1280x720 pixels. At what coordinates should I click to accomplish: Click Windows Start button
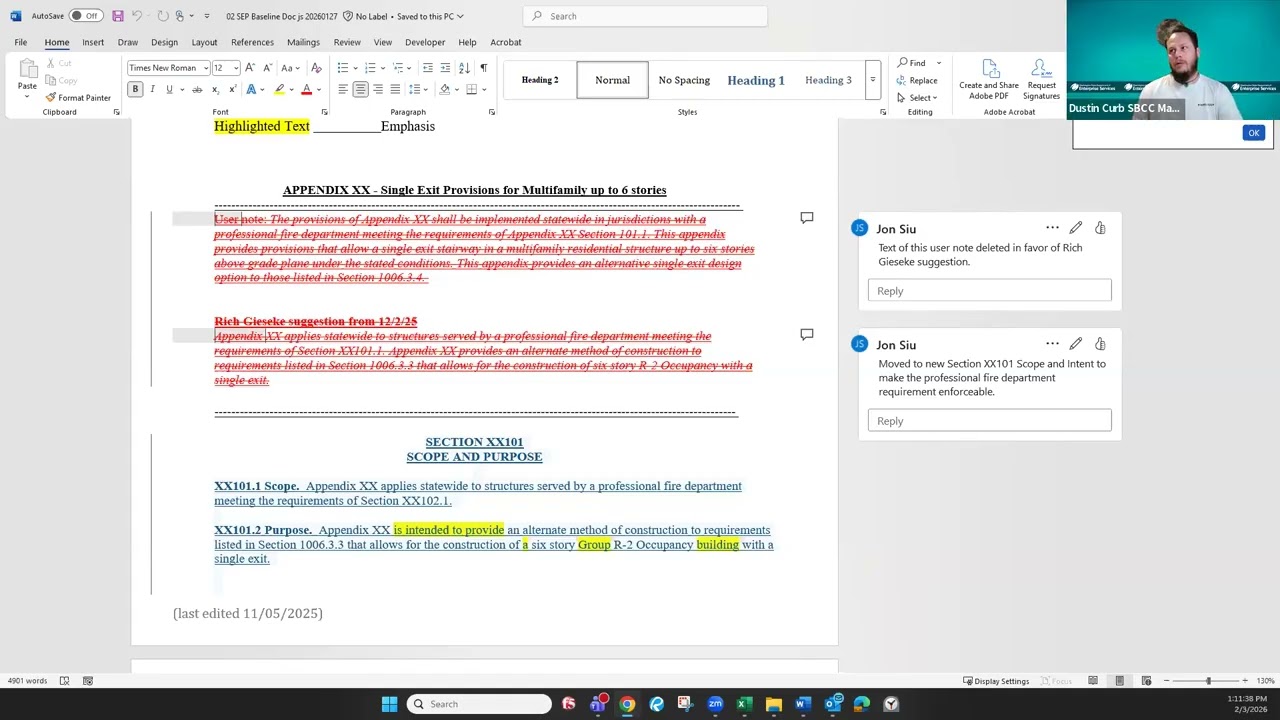[x=389, y=704]
